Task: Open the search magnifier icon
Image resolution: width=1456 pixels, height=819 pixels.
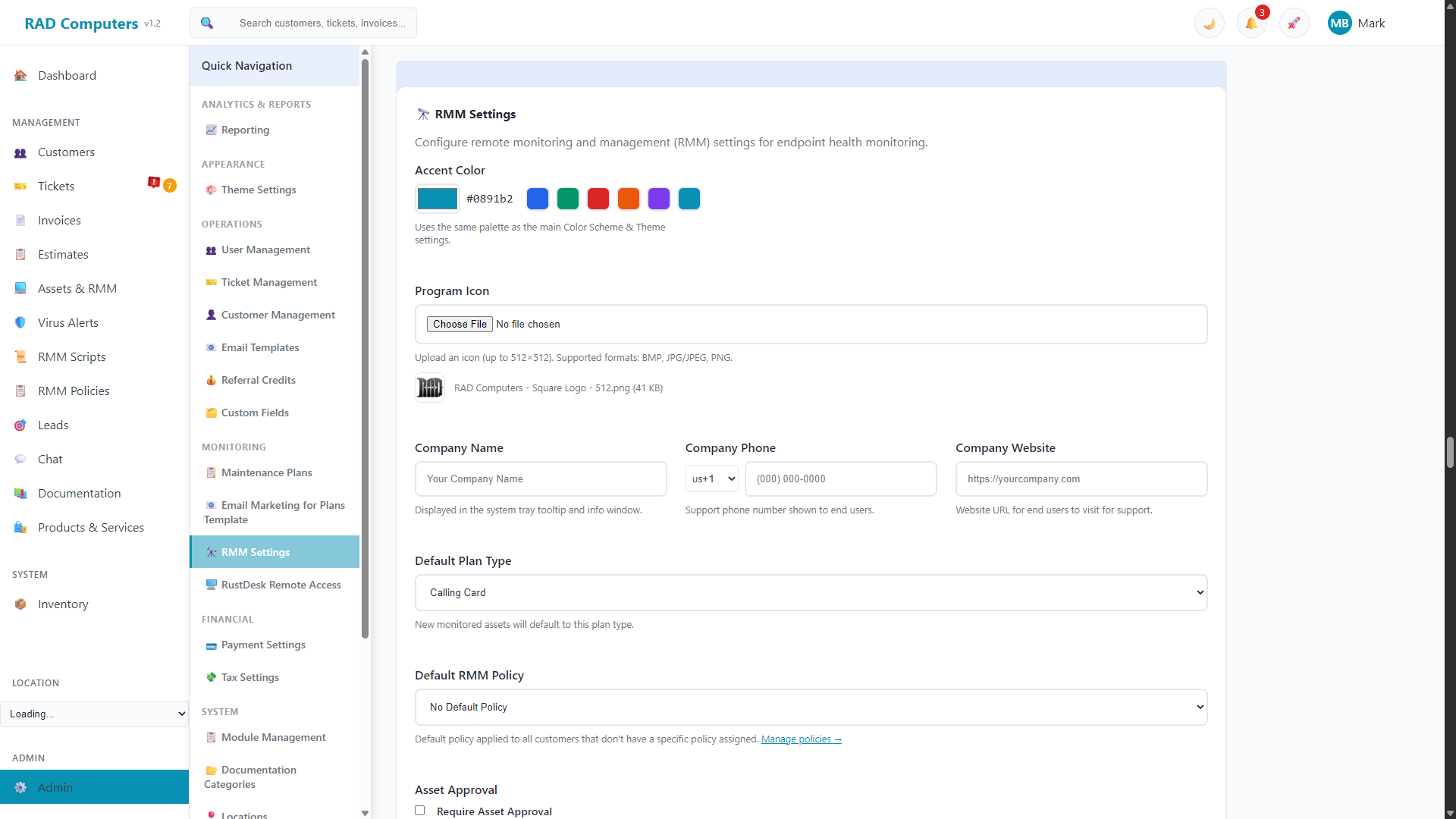Action: click(x=206, y=23)
